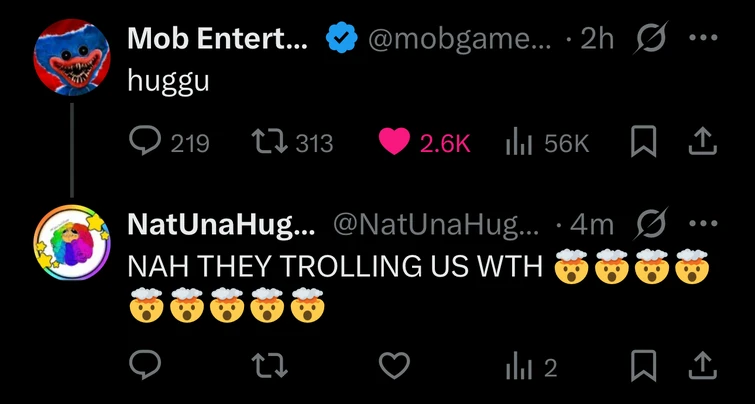Open more options for NatUnaHug reply

click(705, 225)
